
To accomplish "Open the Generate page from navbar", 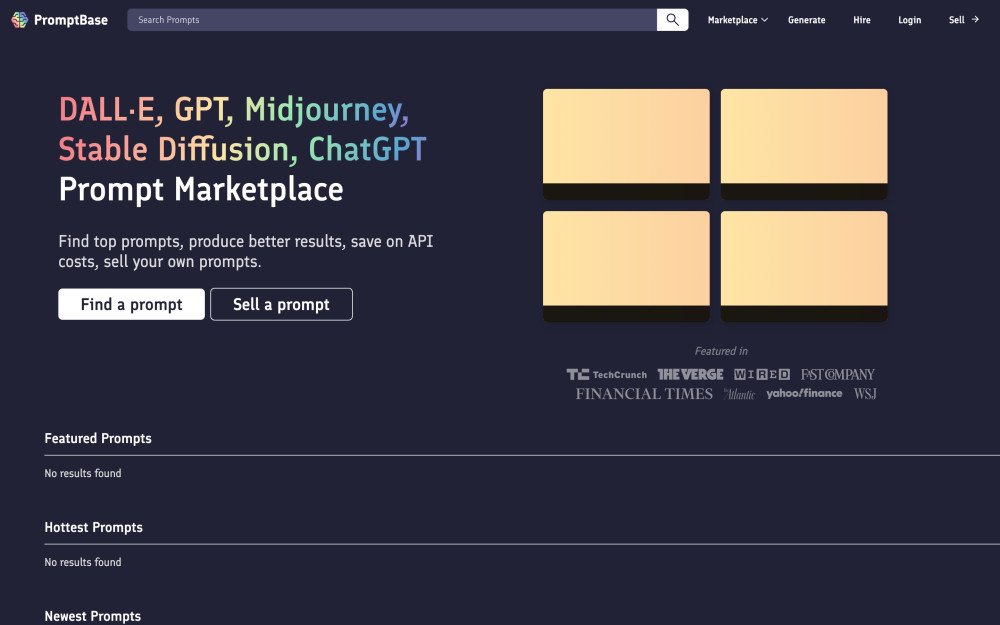I will tap(806, 20).
